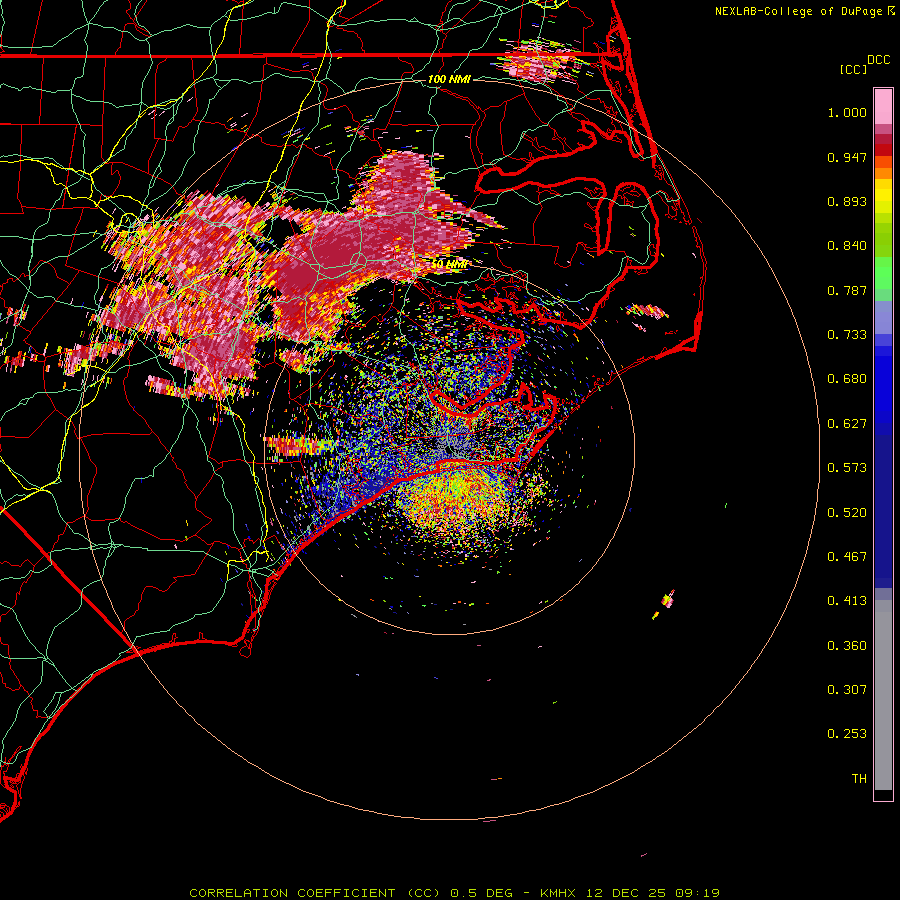Select the 0.893 legend value
The height and width of the screenshot is (900, 900).
click(847, 201)
